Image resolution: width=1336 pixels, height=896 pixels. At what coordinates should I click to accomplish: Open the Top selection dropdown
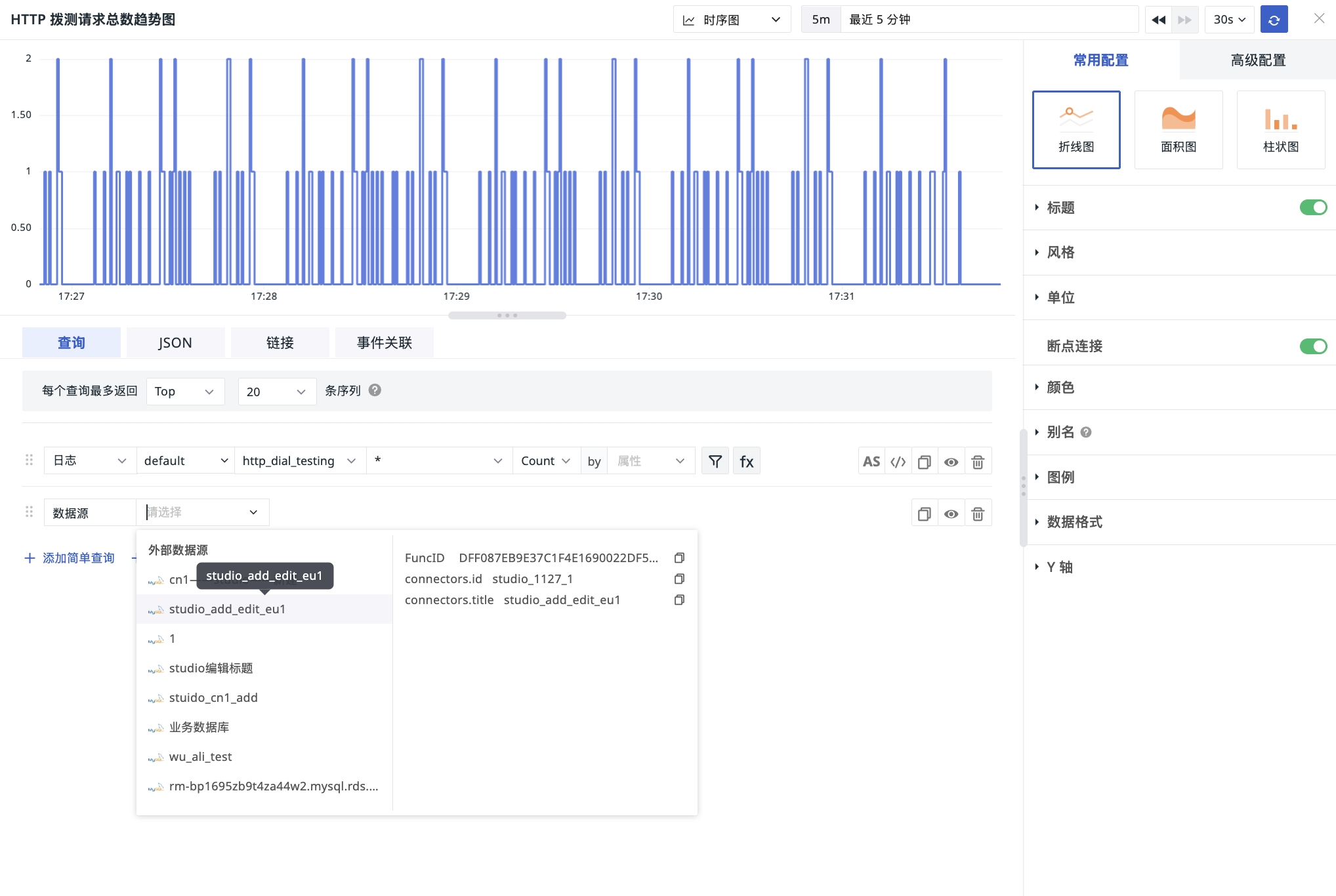click(x=186, y=392)
